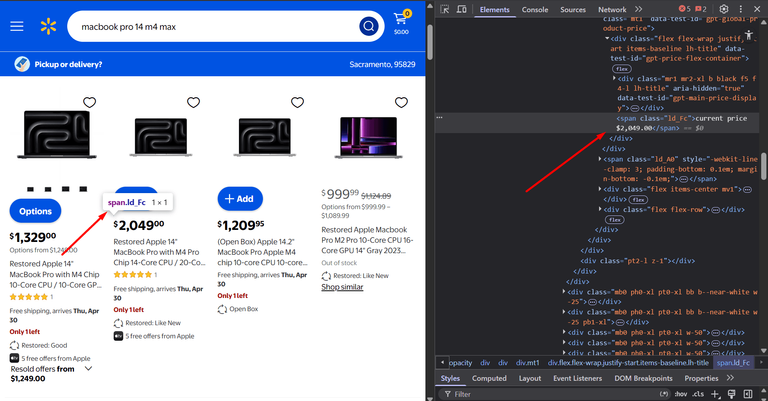This screenshot has width=768, height=401.
Task: Collapse the flex flex-wrap div node
Action: pos(607,38)
